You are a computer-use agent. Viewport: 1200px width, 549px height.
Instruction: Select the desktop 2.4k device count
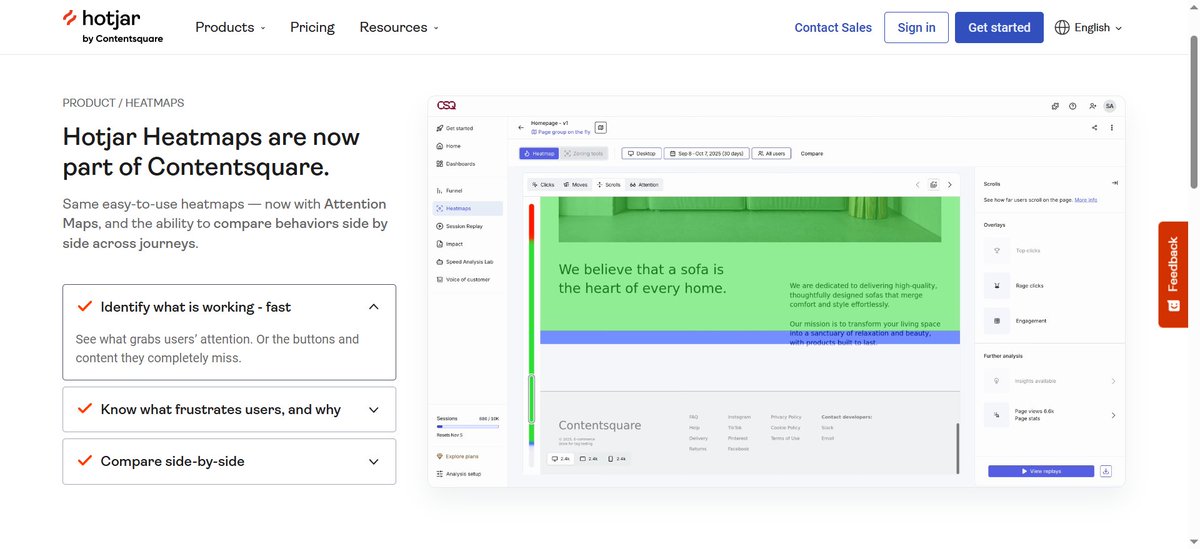tap(561, 459)
